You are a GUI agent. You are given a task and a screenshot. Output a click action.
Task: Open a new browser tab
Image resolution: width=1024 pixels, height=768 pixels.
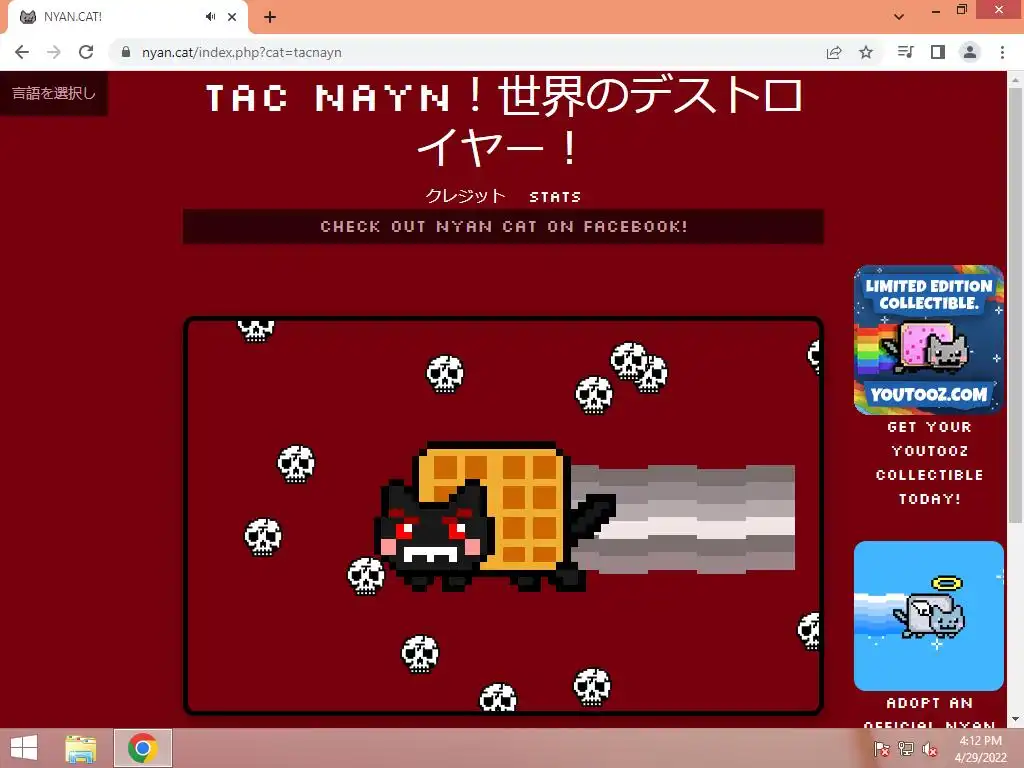tap(270, 17)
